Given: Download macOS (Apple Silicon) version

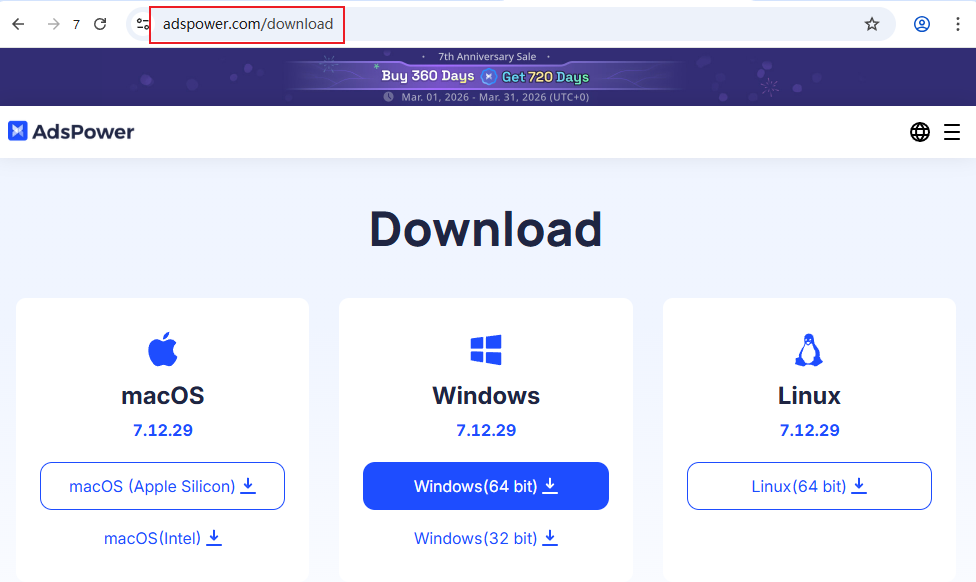Looking at the screenshot, I should [x=162, y=485].
